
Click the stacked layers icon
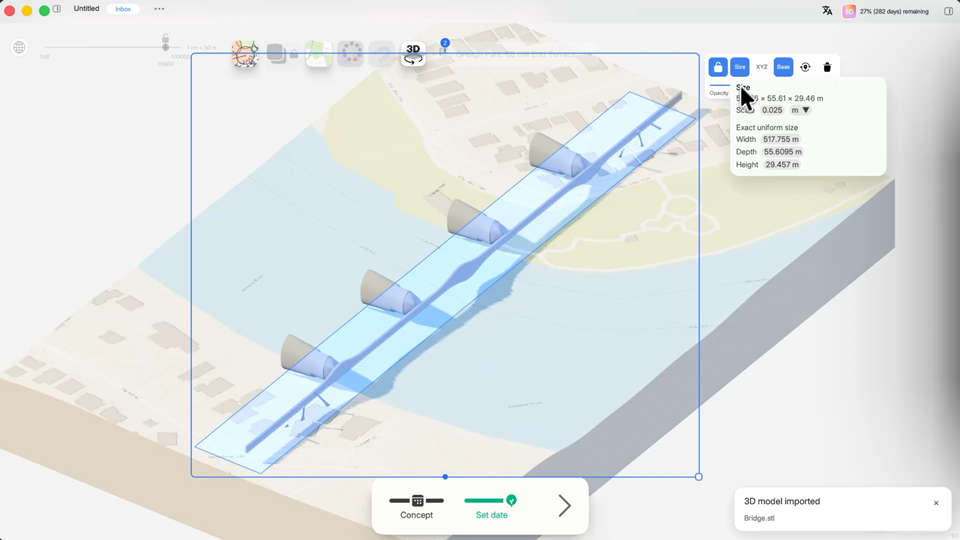click(277, 54)
